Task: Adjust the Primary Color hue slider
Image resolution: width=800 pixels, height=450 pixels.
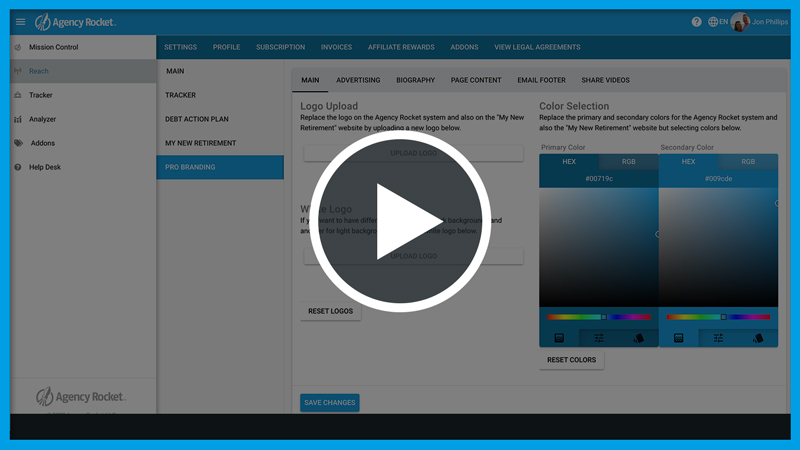Action: [x=599, y=317]
